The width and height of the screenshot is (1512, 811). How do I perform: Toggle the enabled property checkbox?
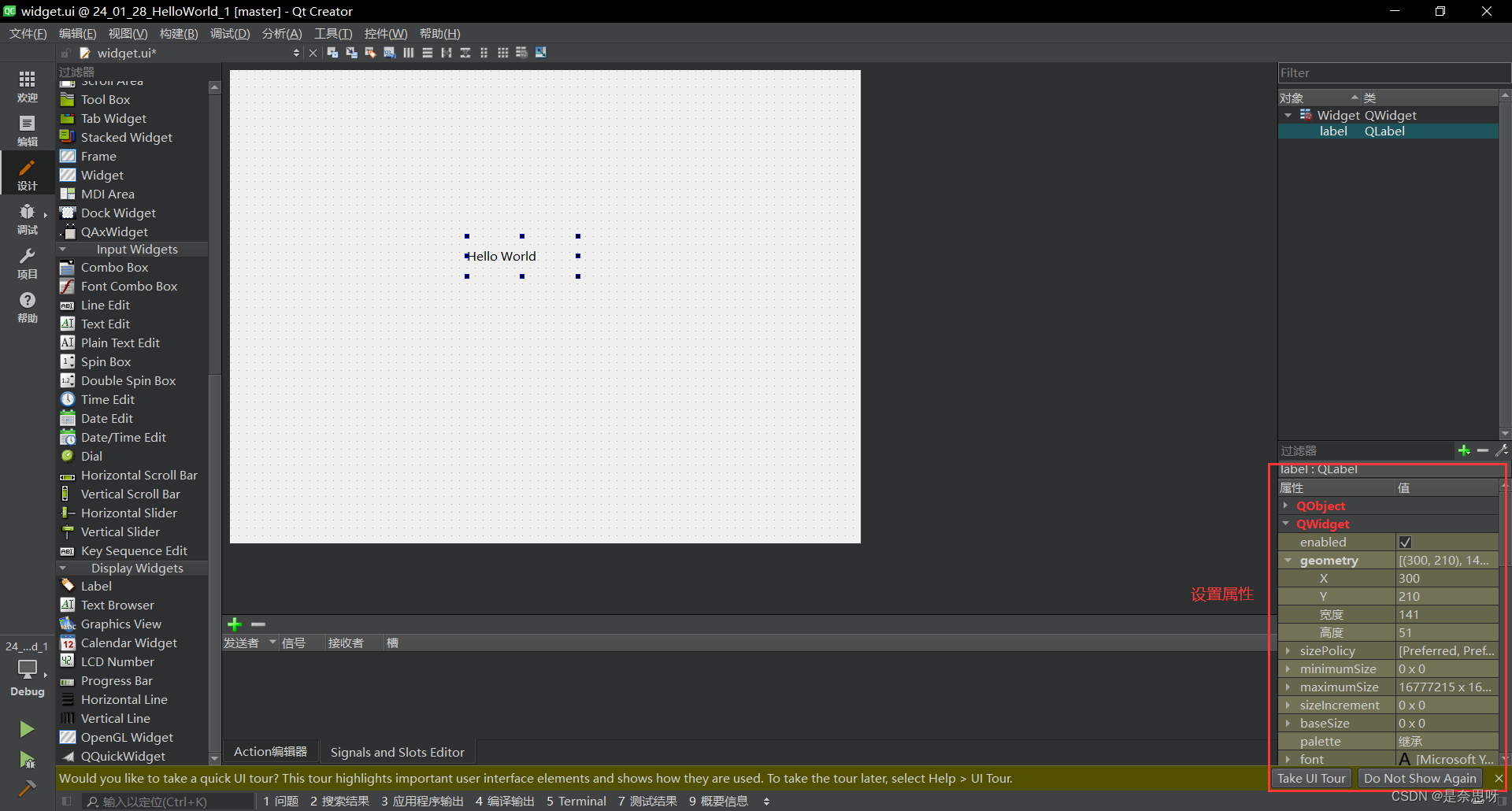1405,543
